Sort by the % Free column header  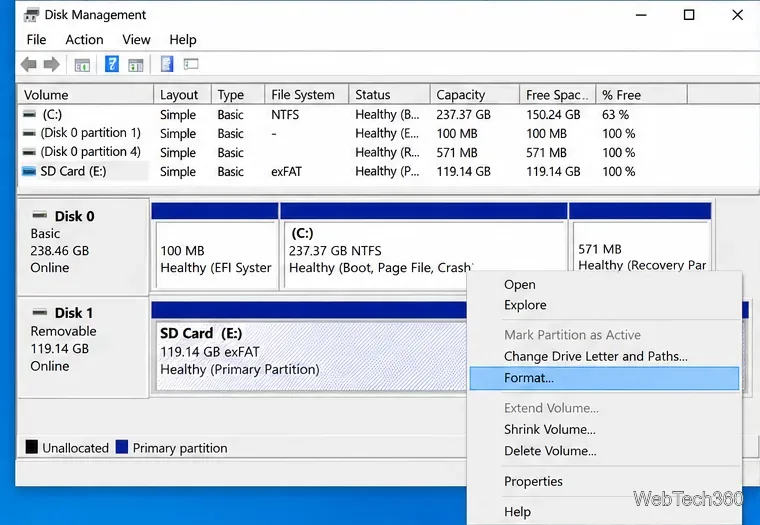click(641, 95)
